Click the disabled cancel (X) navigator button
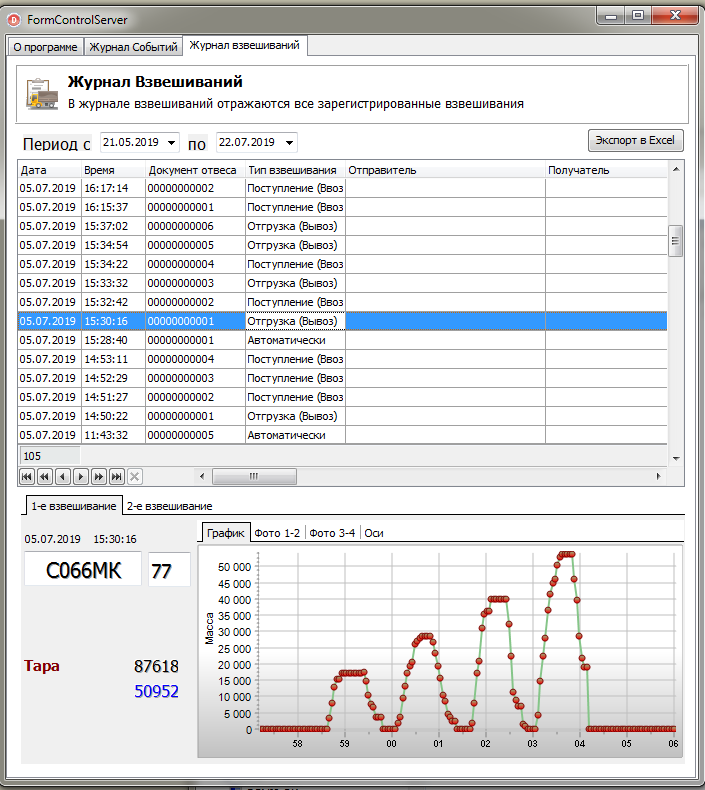This screenshot has width=705, height=790. coord(135,477)
